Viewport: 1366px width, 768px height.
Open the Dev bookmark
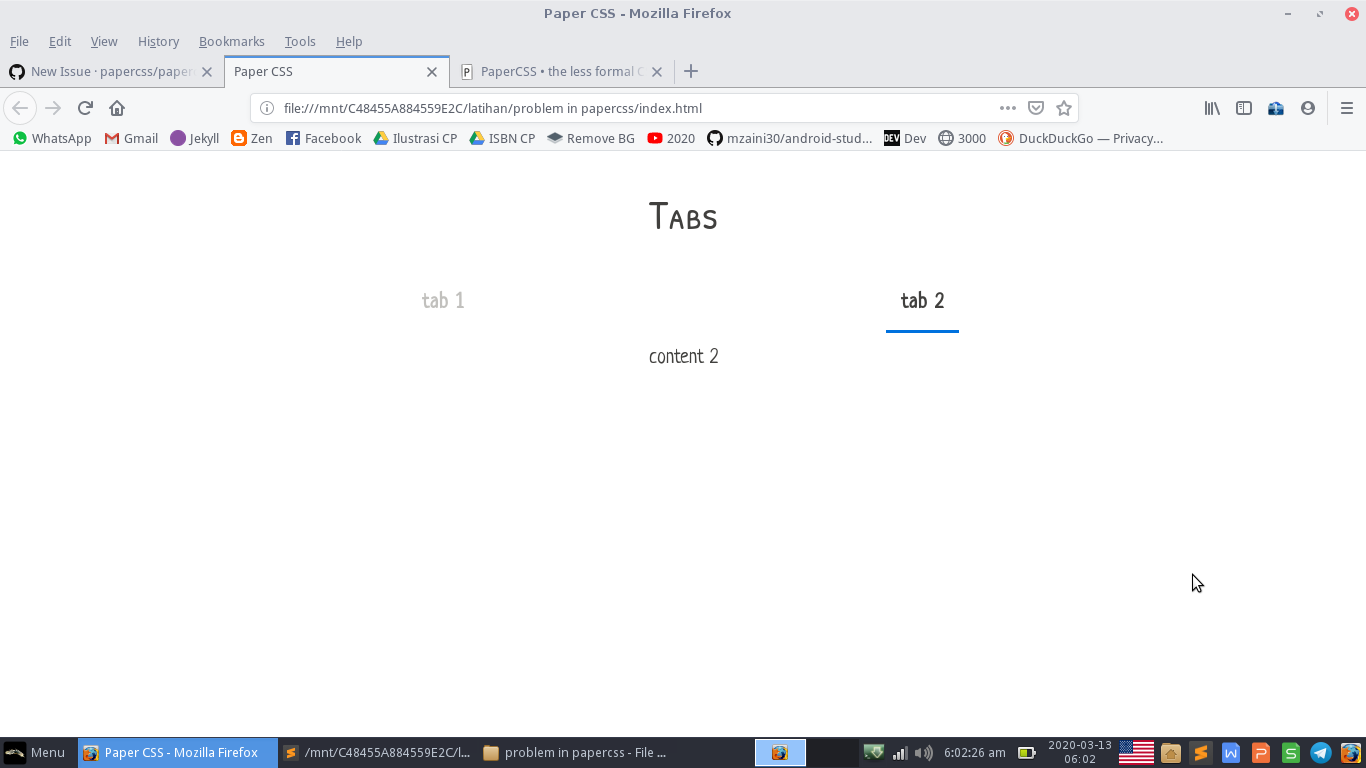[x=905, y=138]
